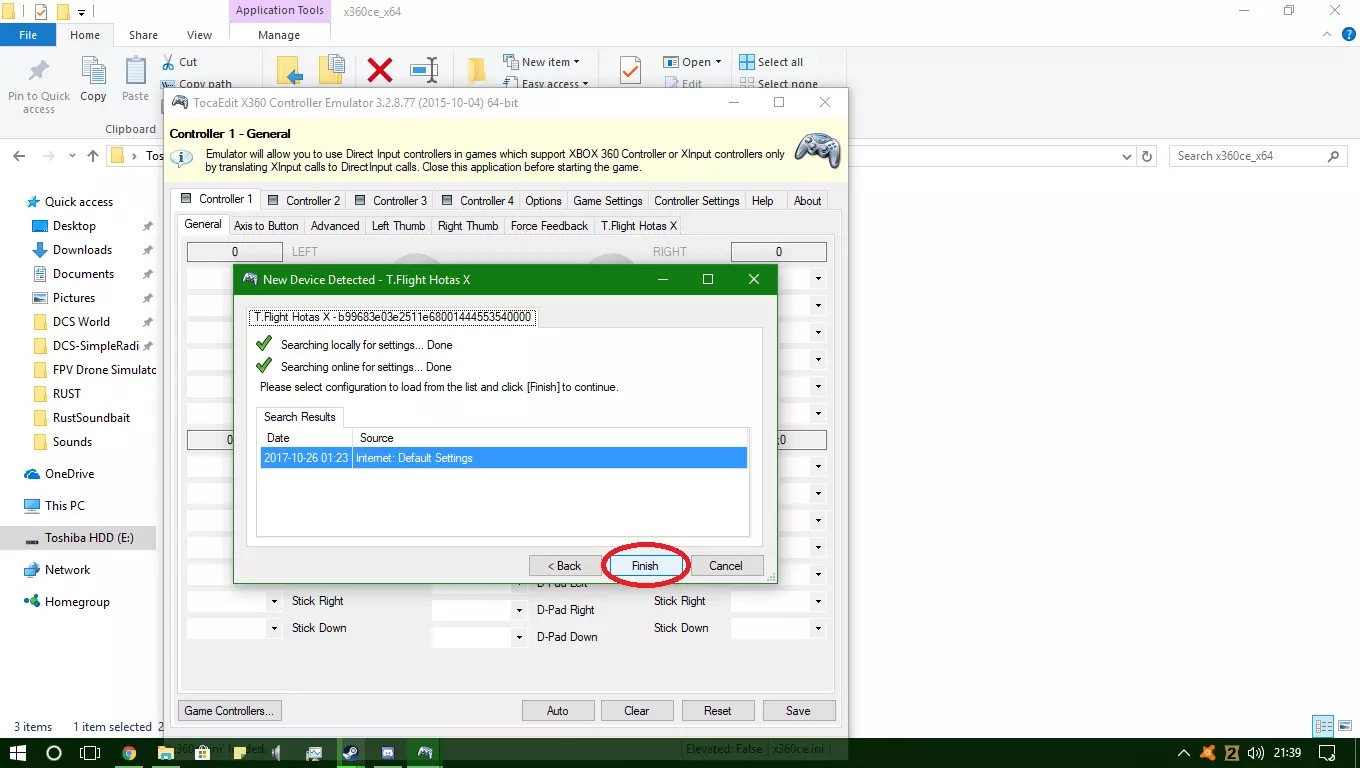Click the Move to folder icon
The image size is (1360, 768).
tap(290, 71)
